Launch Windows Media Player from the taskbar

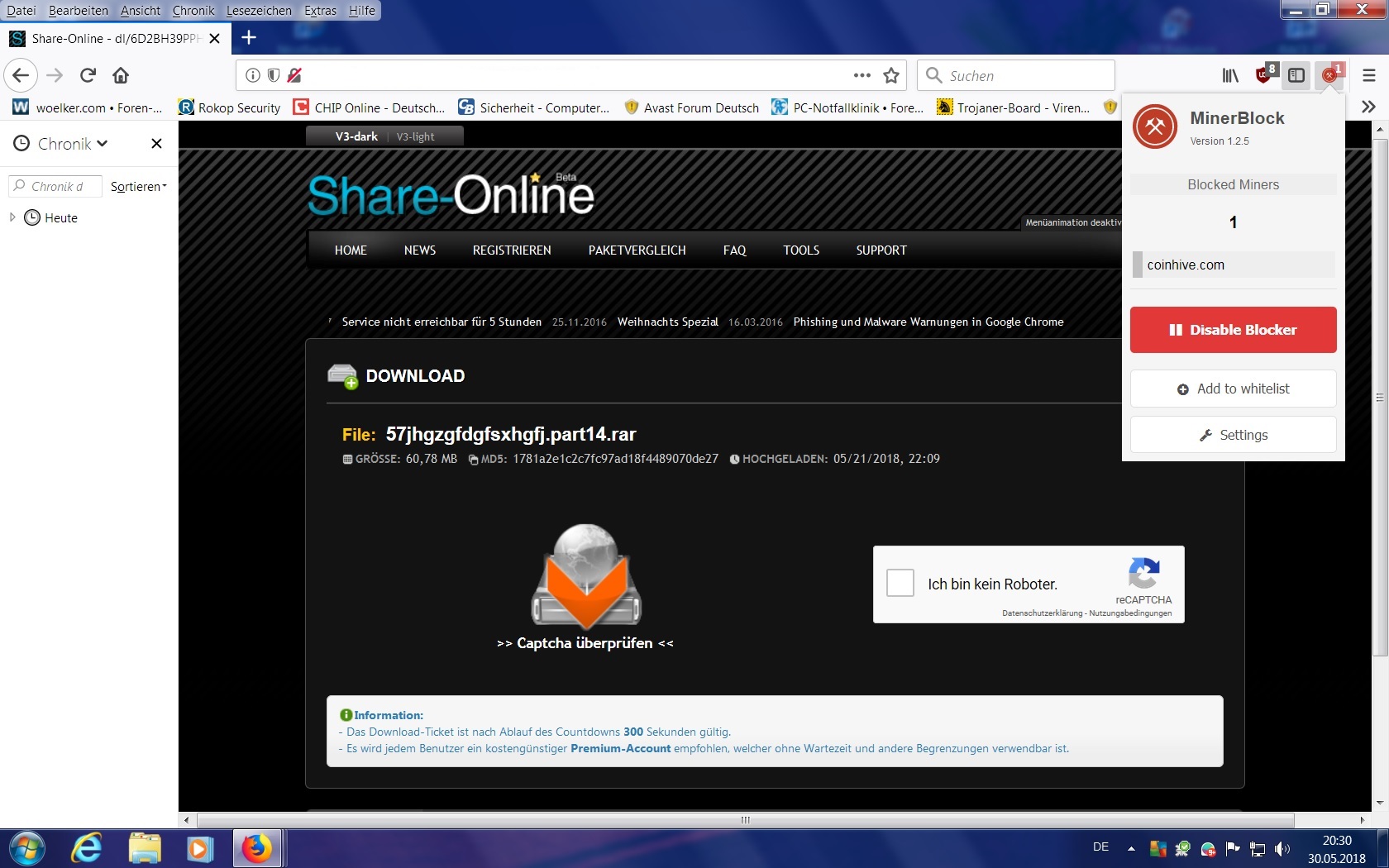tap(200, 849)
